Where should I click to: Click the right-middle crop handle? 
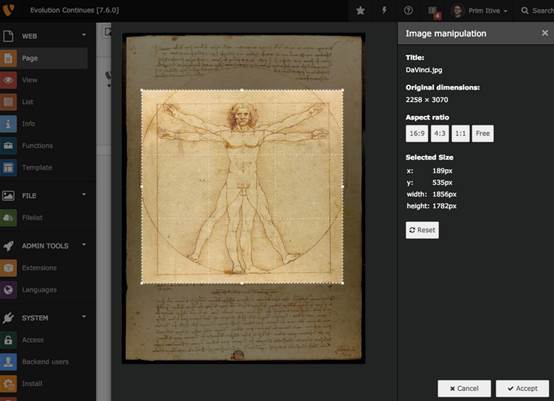343,187
